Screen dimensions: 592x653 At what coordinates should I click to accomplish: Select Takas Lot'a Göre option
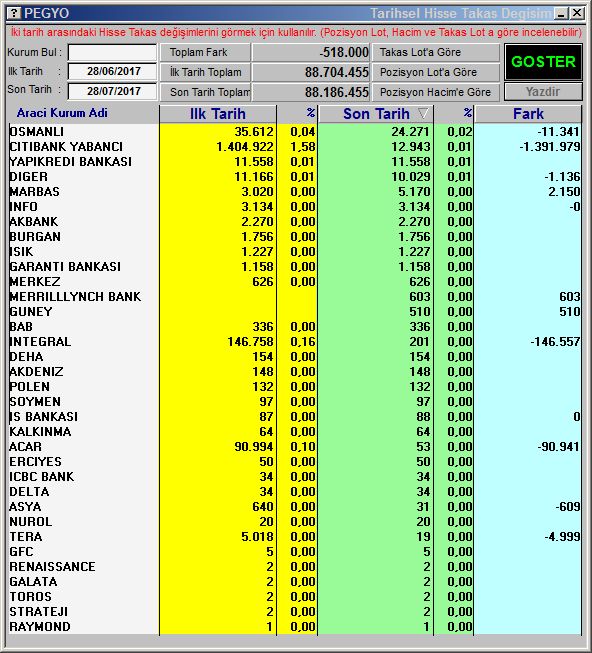pyautogui.click(x=435, y=52)
